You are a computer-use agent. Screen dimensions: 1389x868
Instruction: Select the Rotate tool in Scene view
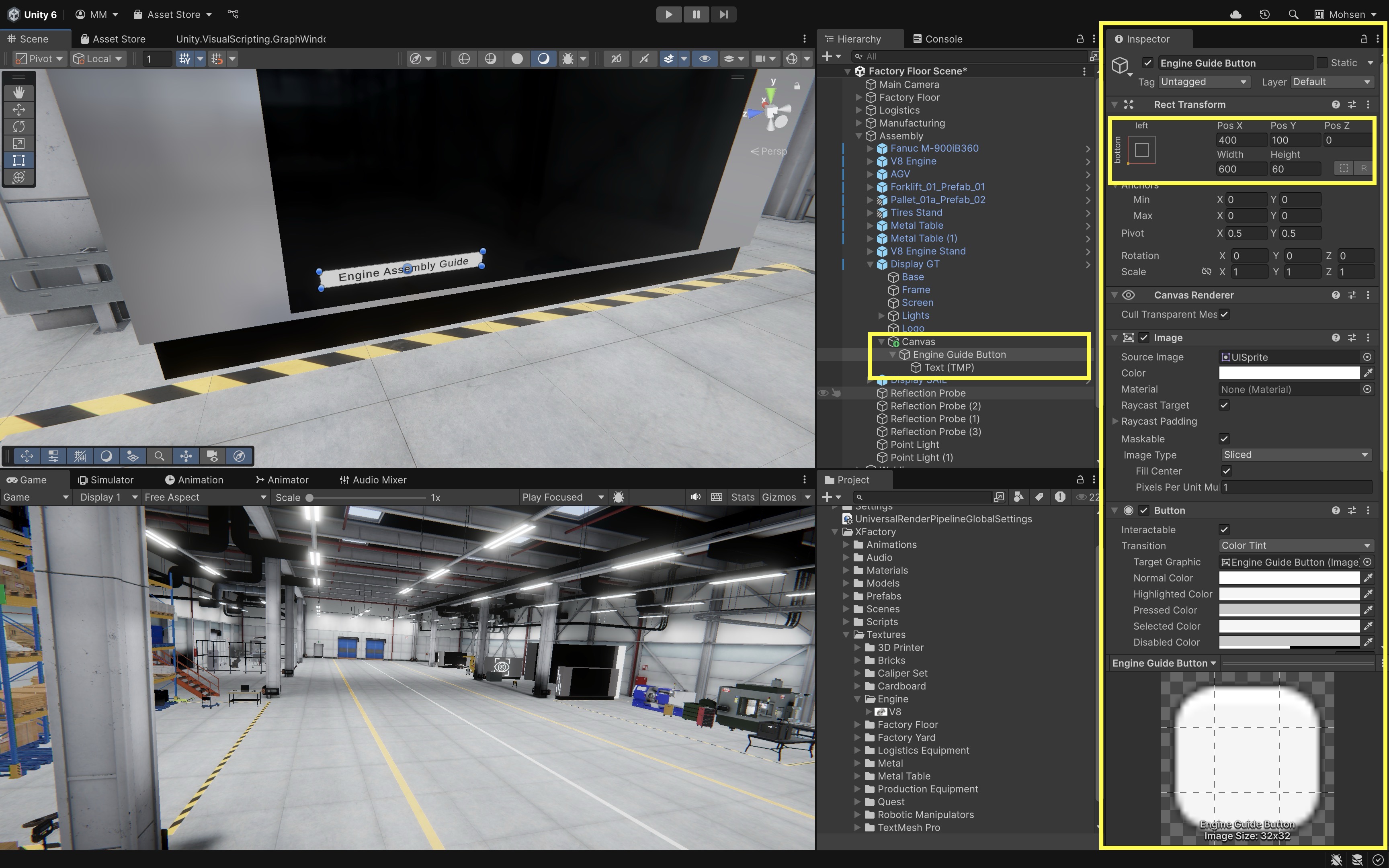click(x=19, y=126)
